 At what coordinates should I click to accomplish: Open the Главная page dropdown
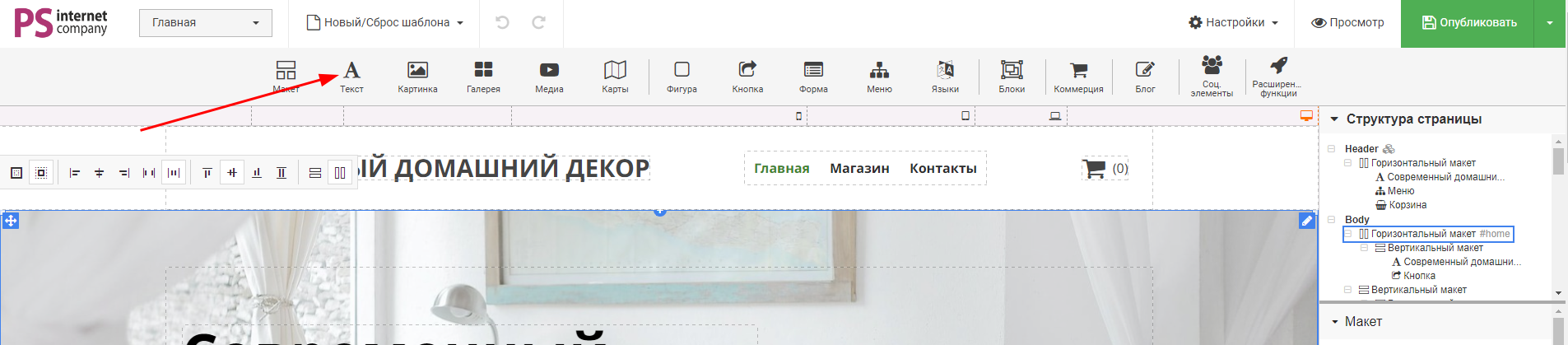(x=205, y=23)
